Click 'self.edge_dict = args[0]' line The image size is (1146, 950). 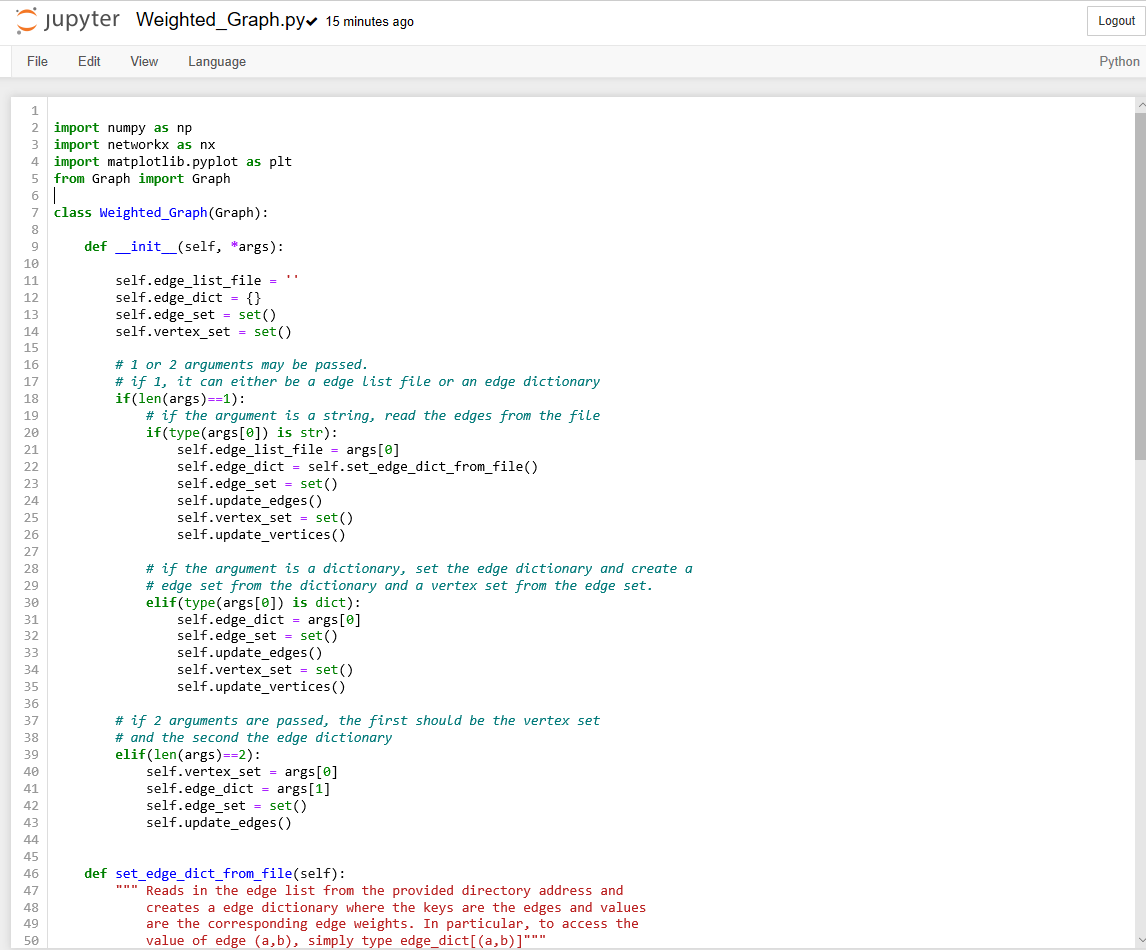pos(269,620)
